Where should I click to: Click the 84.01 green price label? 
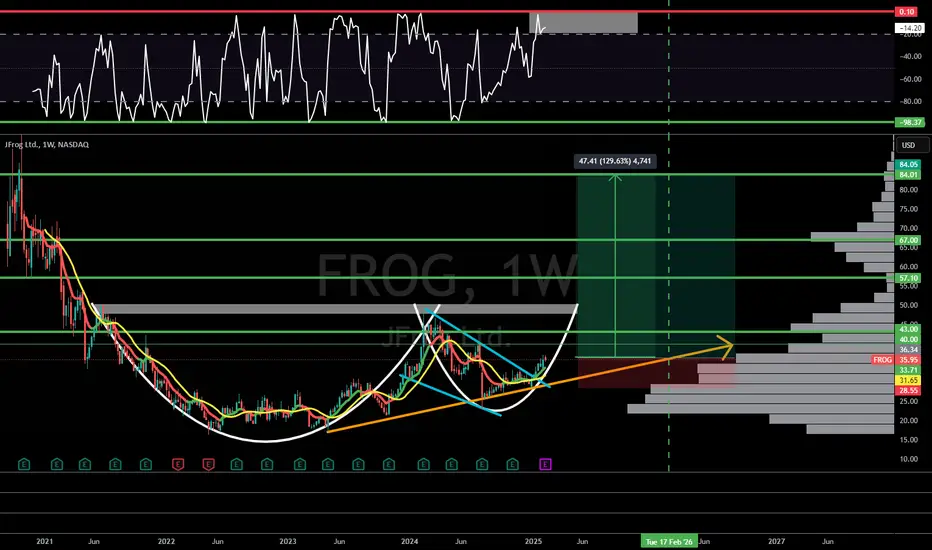pyautogui.click(x=908, y=175)
